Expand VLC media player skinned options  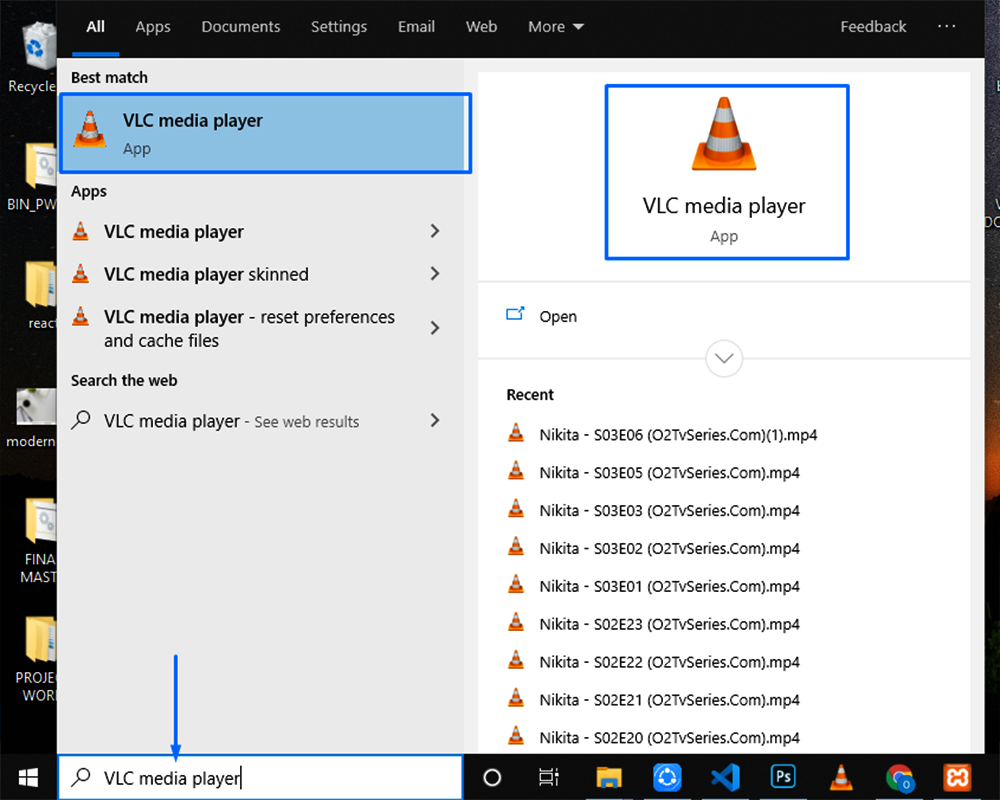434,274
